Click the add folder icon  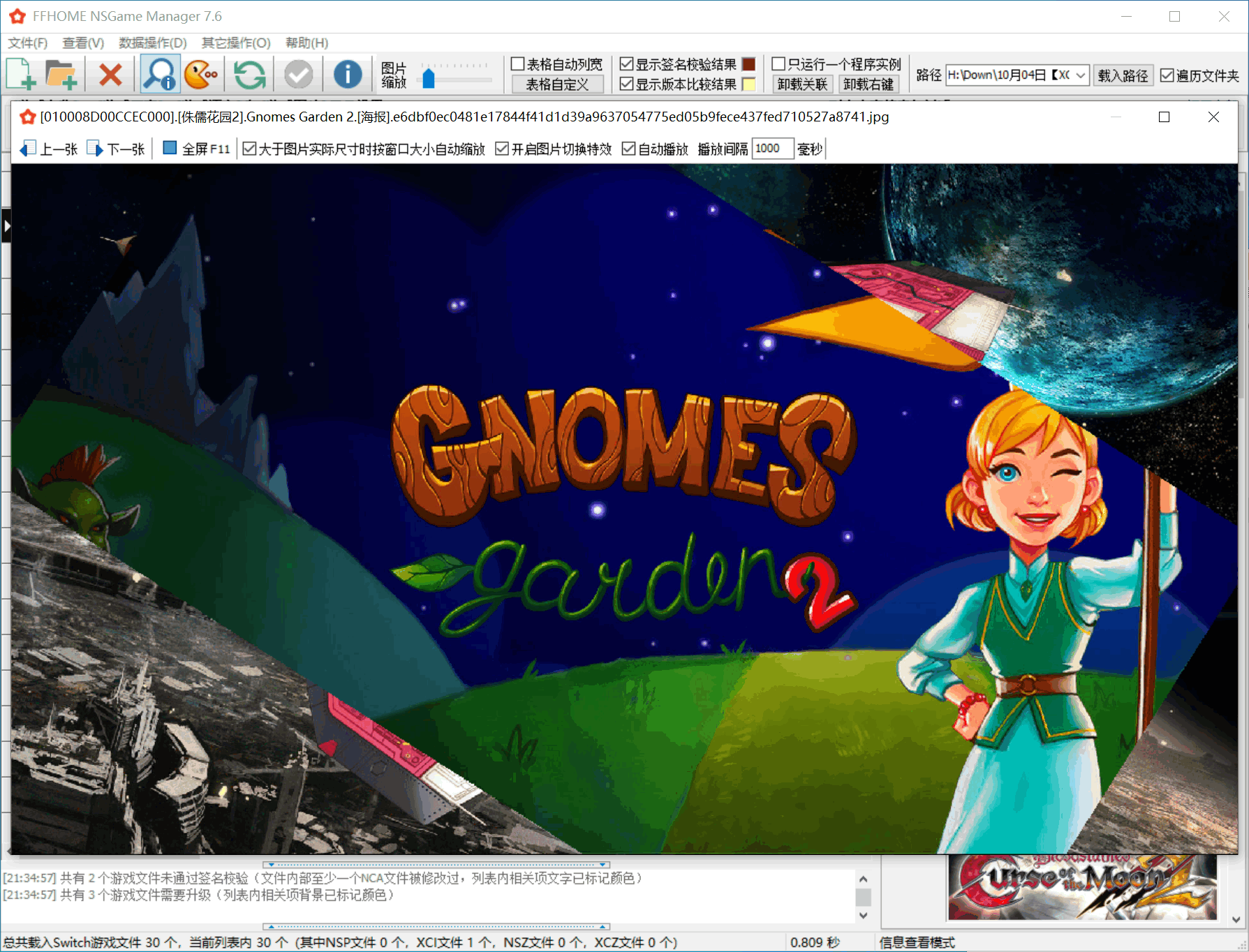point(61,74)
